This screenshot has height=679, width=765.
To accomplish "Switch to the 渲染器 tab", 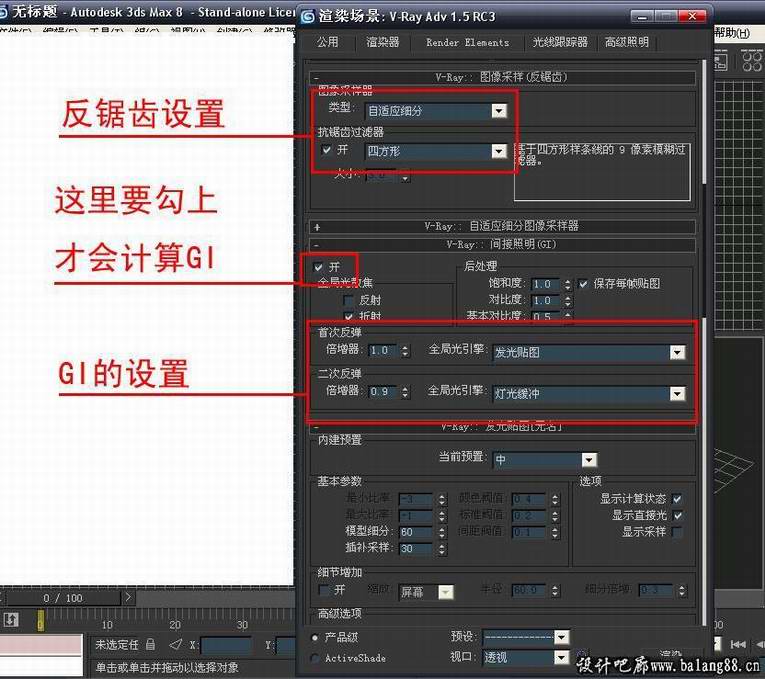I will [x=382, y=42].
